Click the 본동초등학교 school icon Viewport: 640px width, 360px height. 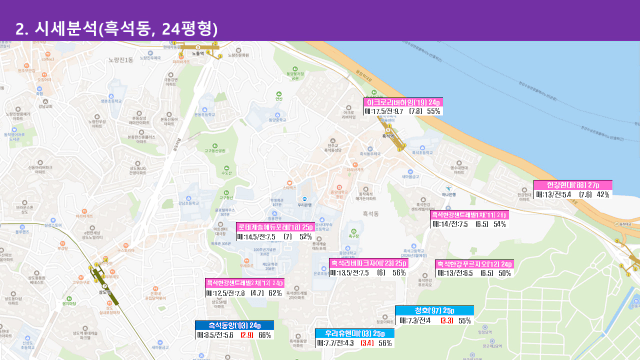pos(205,110)
